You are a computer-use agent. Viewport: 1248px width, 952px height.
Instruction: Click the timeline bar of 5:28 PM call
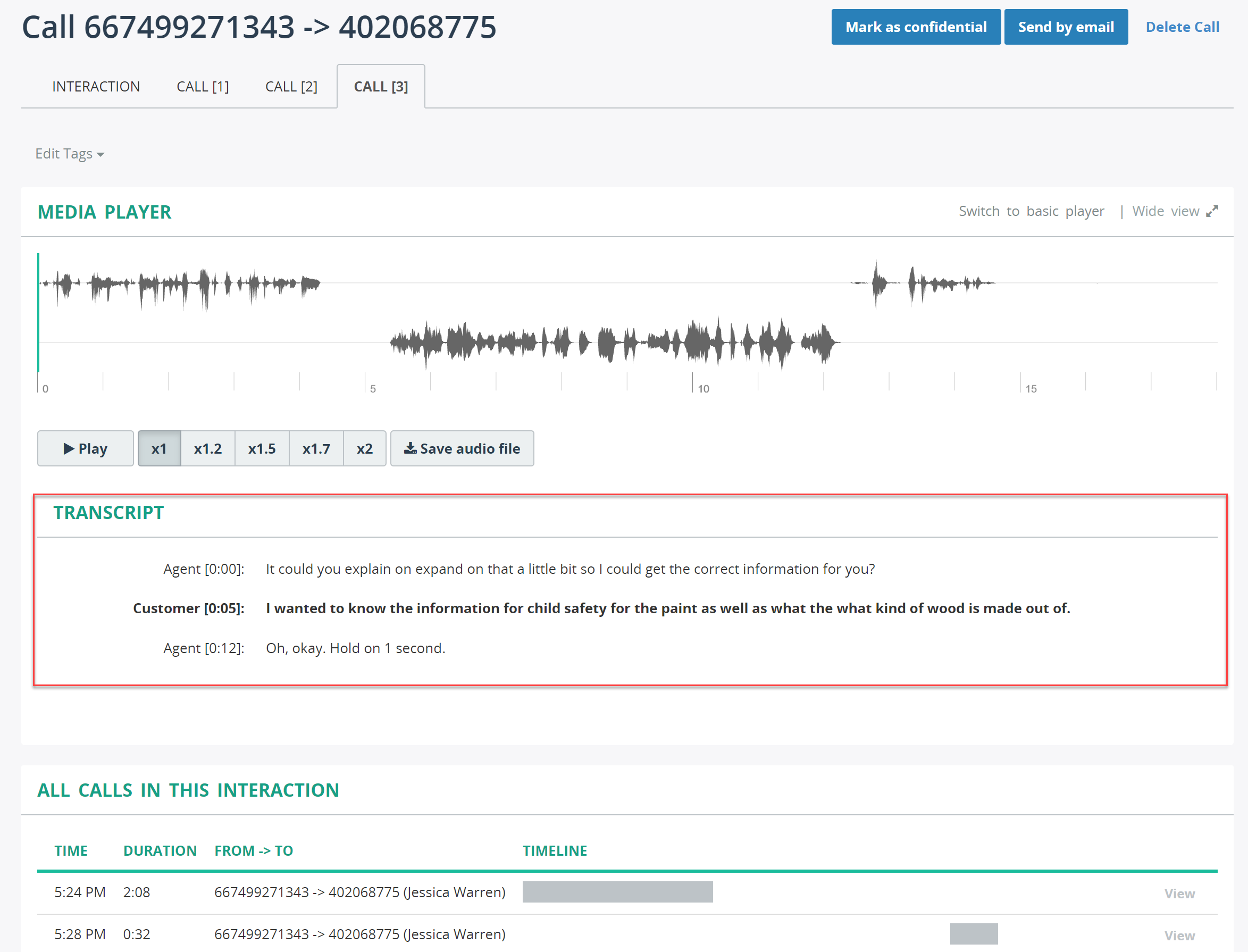[x=974, y=934]
